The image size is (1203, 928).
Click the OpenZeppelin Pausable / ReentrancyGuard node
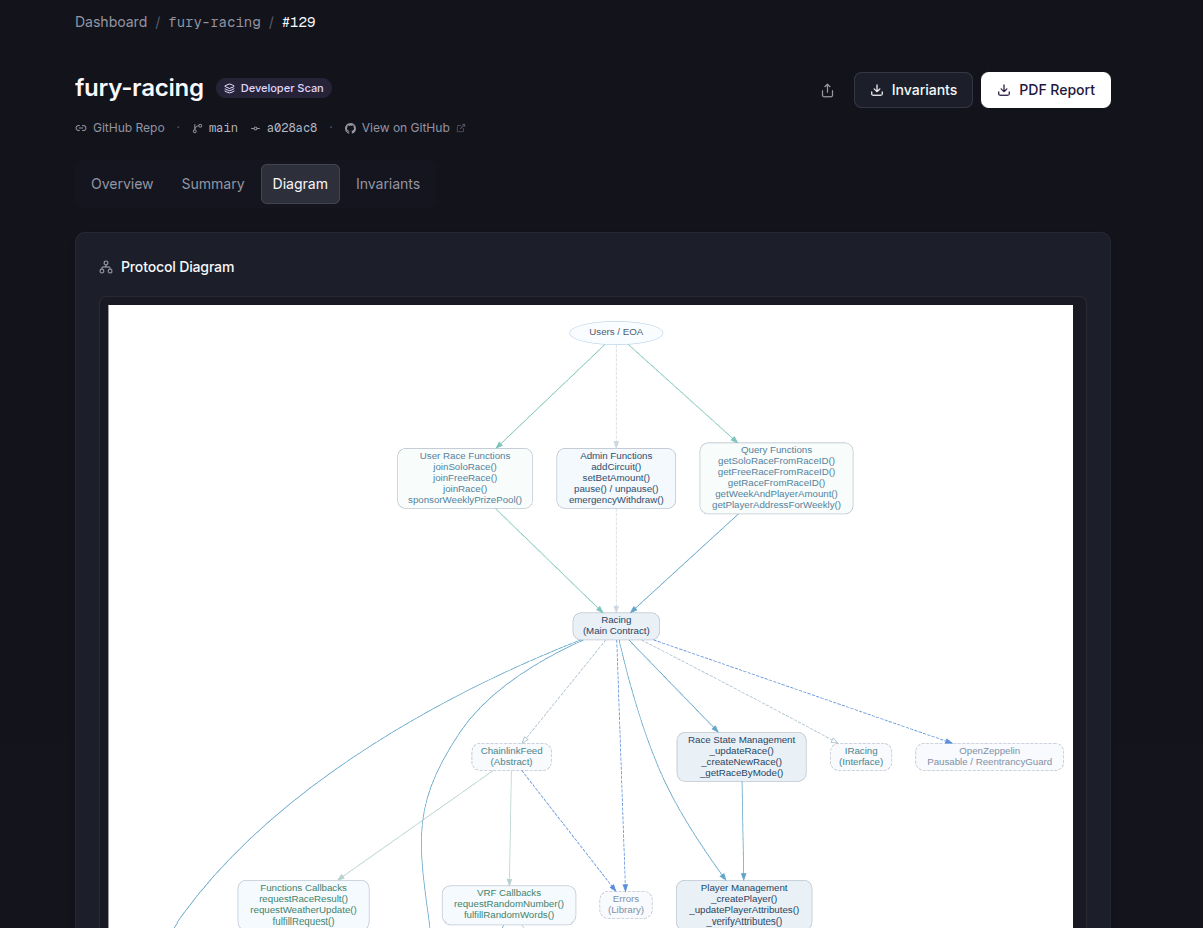[x=989, y=757]
